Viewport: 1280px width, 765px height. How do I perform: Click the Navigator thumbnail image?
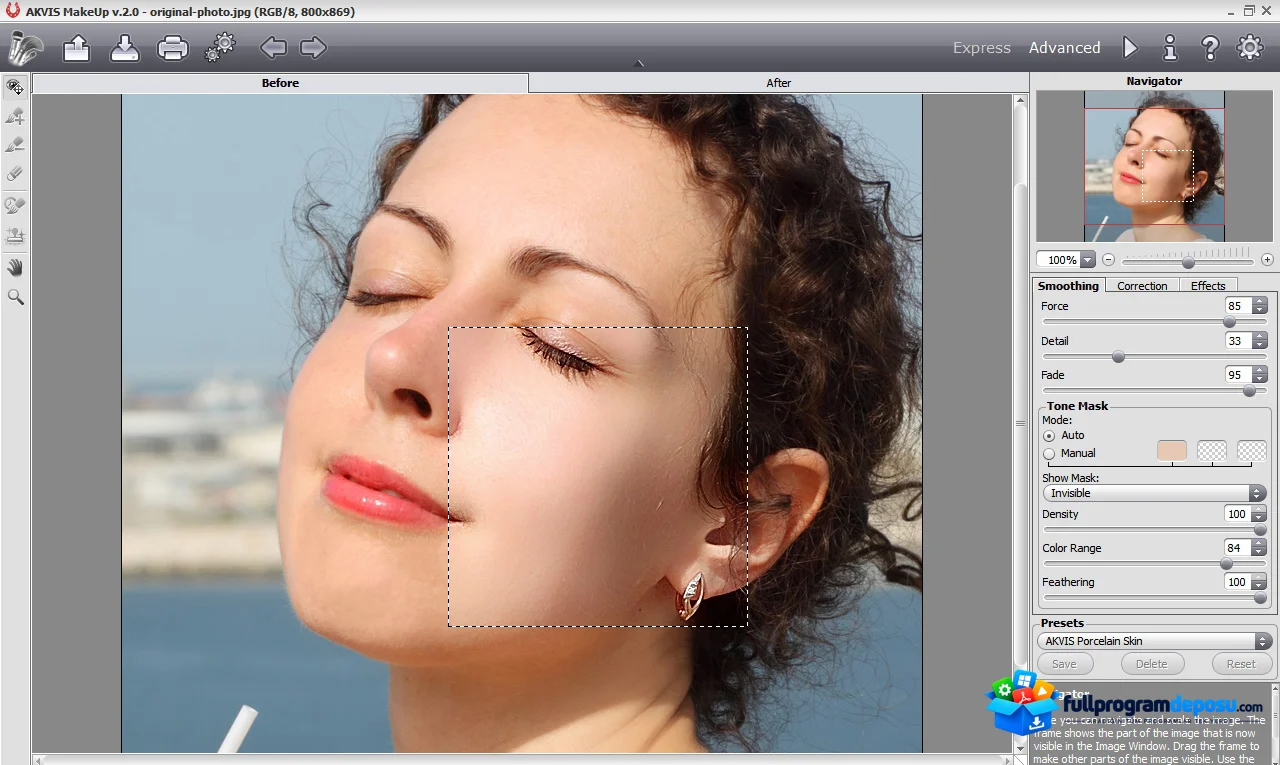[x=1155, y=166]
